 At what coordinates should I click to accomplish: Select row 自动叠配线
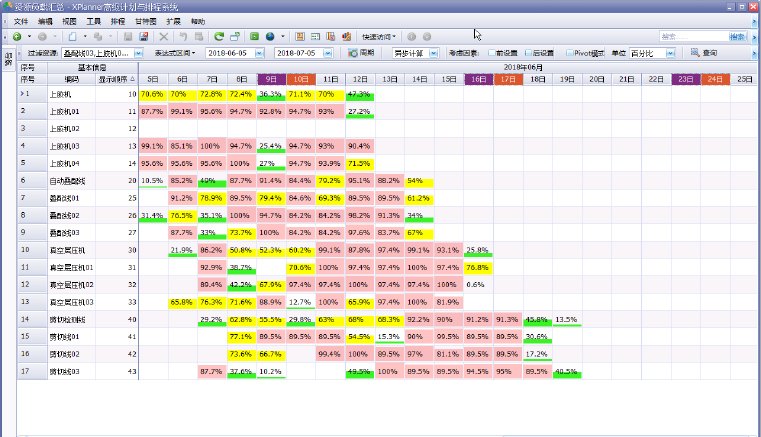pos(388,181)
